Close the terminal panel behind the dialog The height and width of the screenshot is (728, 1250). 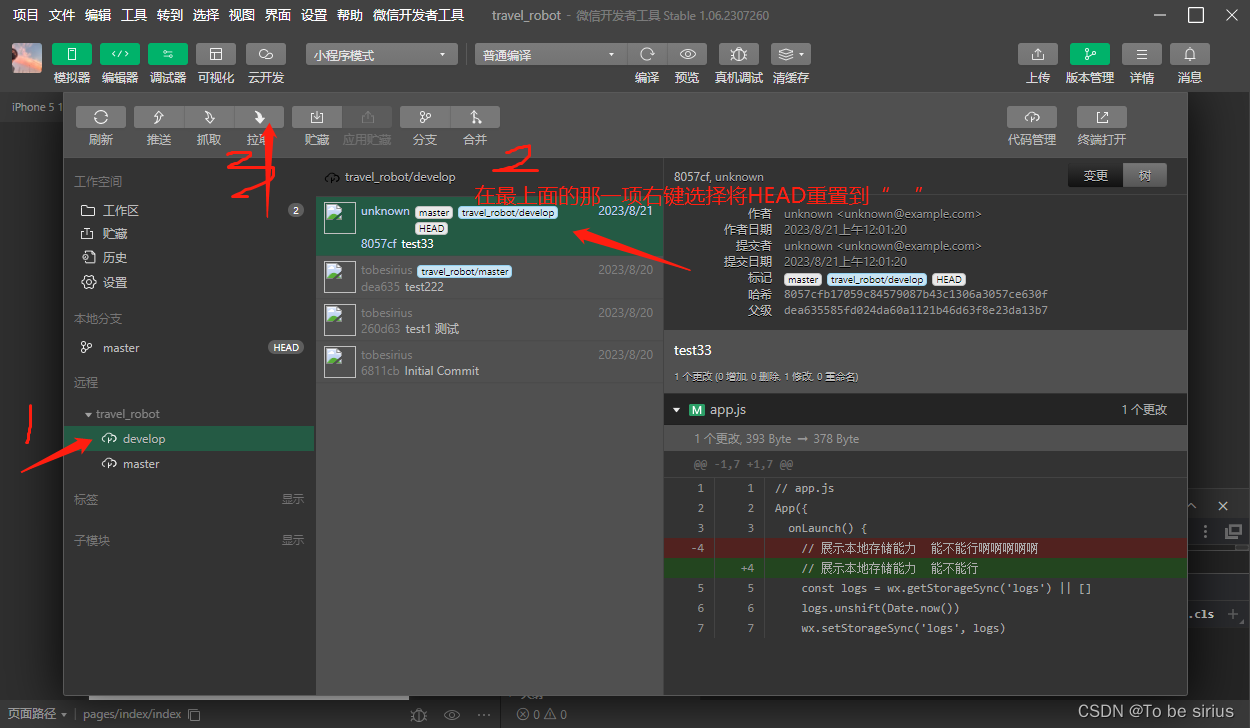click(1223, 506)
